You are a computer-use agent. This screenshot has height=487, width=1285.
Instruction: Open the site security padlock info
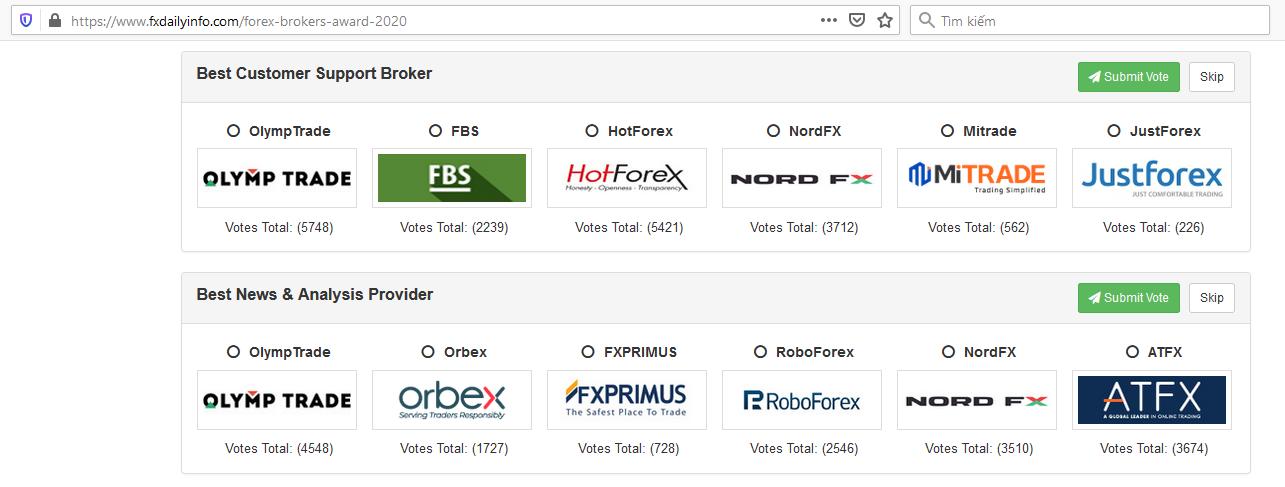coord(54,20)
